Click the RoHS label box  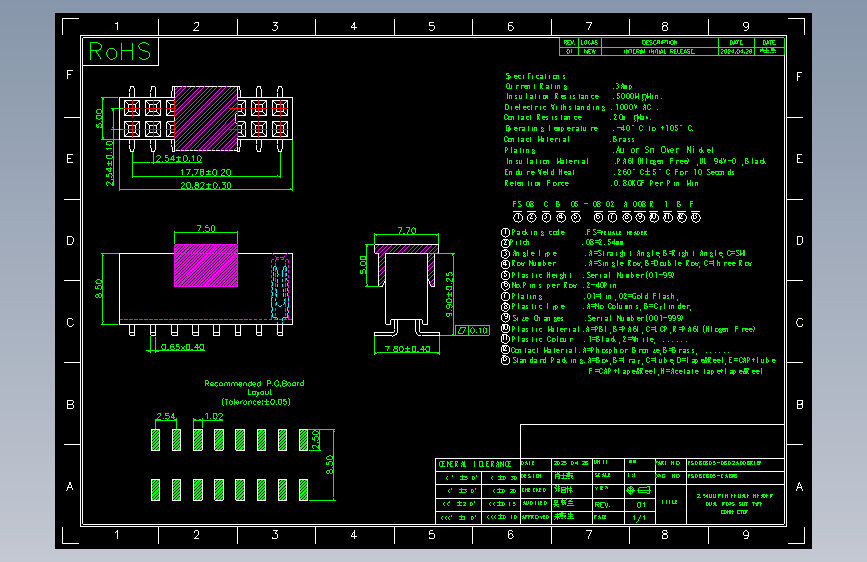(121, 51)
